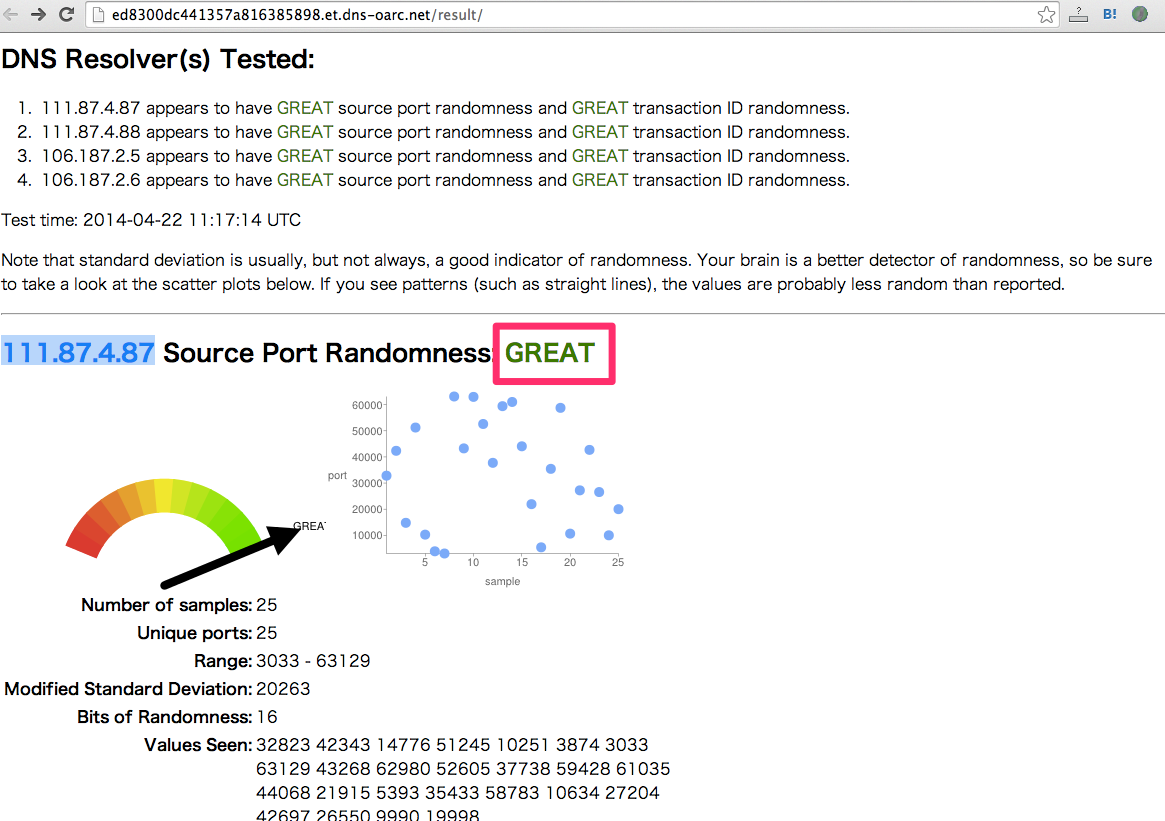The image size is (1165, 821).
Task: Click the Test time line text
Action: (x=151, y=220)
